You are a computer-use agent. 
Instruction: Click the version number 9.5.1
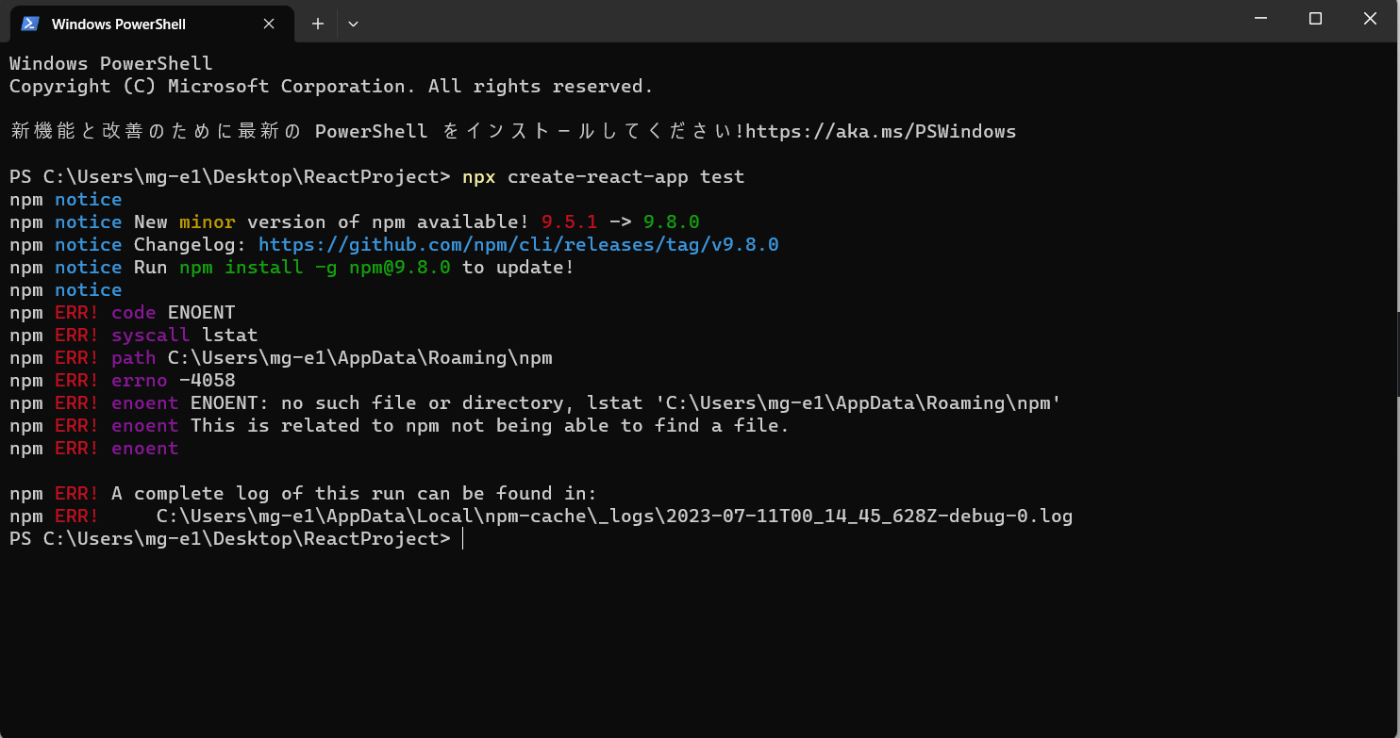pos(569,222)
